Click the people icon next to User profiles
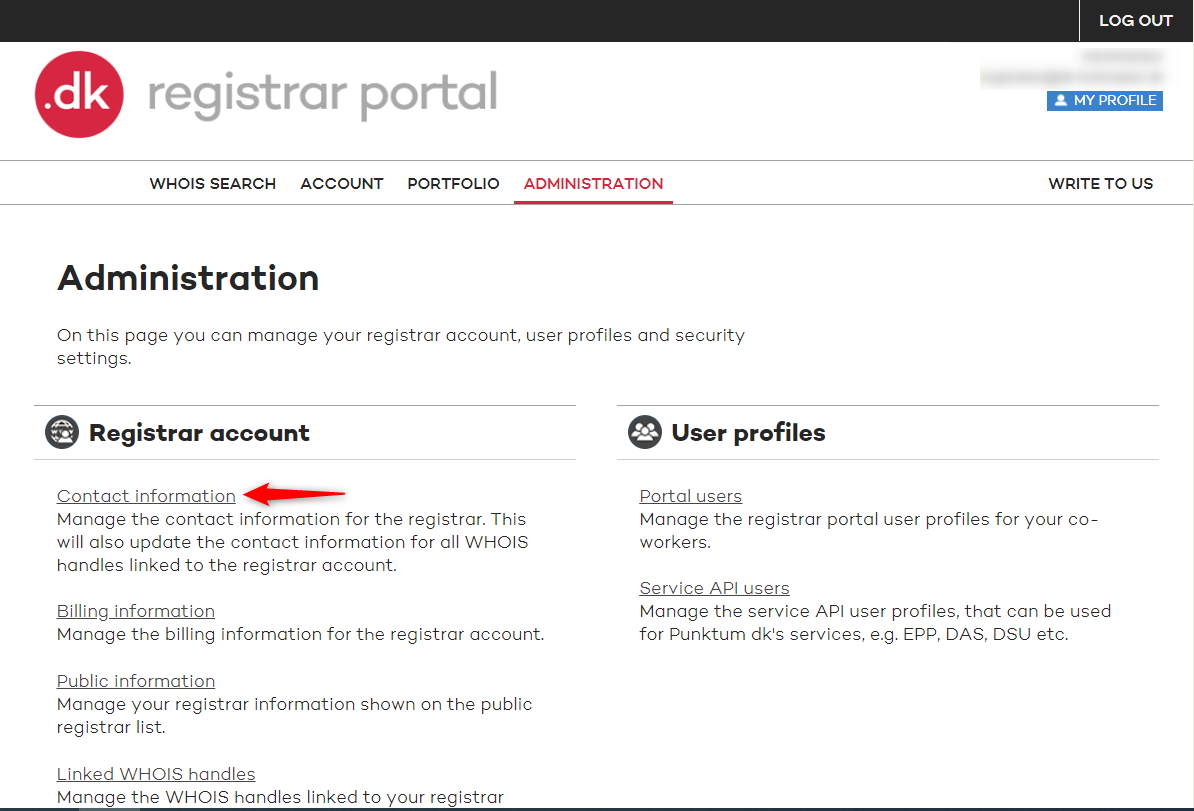Viewport: 1194px width, 811px height. [645, 432]
